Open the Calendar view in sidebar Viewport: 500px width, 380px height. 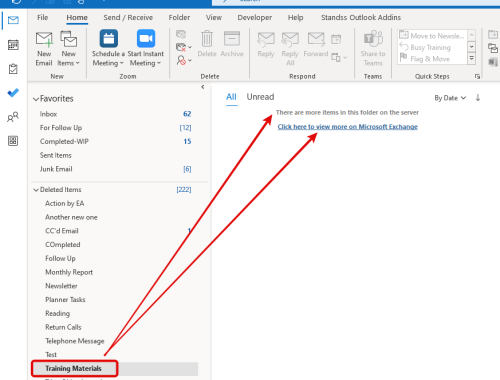coord(13,45)
